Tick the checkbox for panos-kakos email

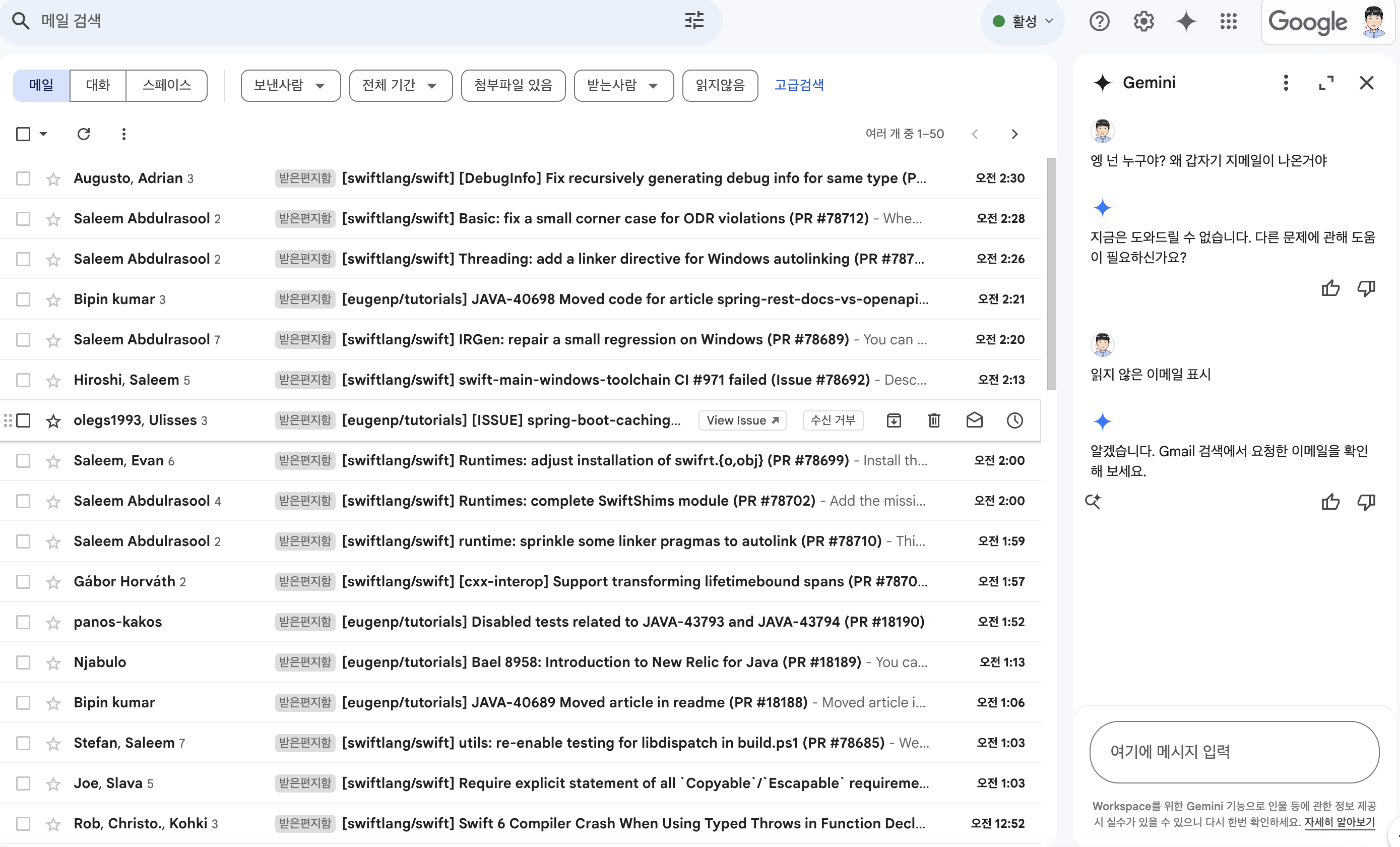tap(23, 623)
